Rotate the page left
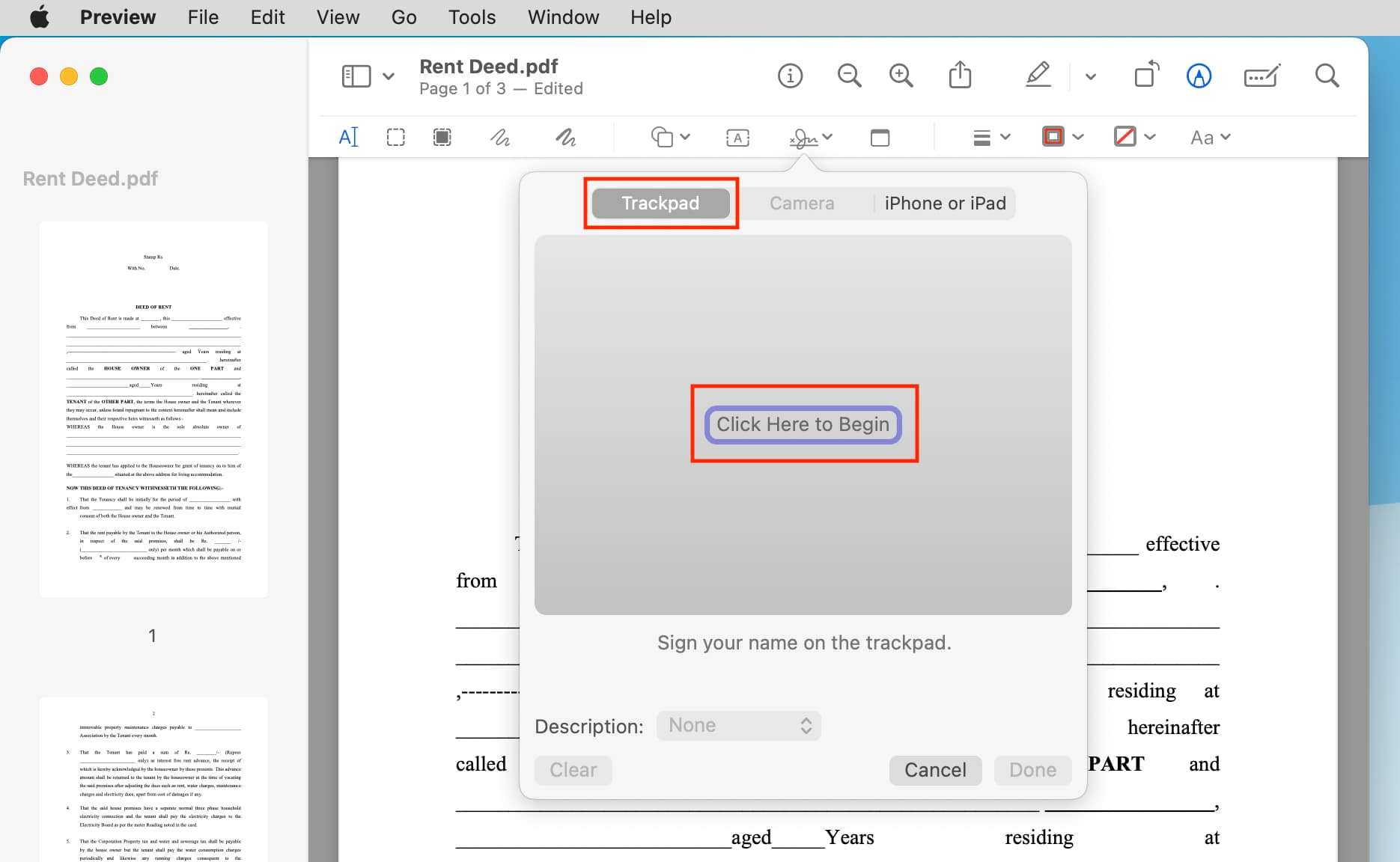 (1145, 75)
